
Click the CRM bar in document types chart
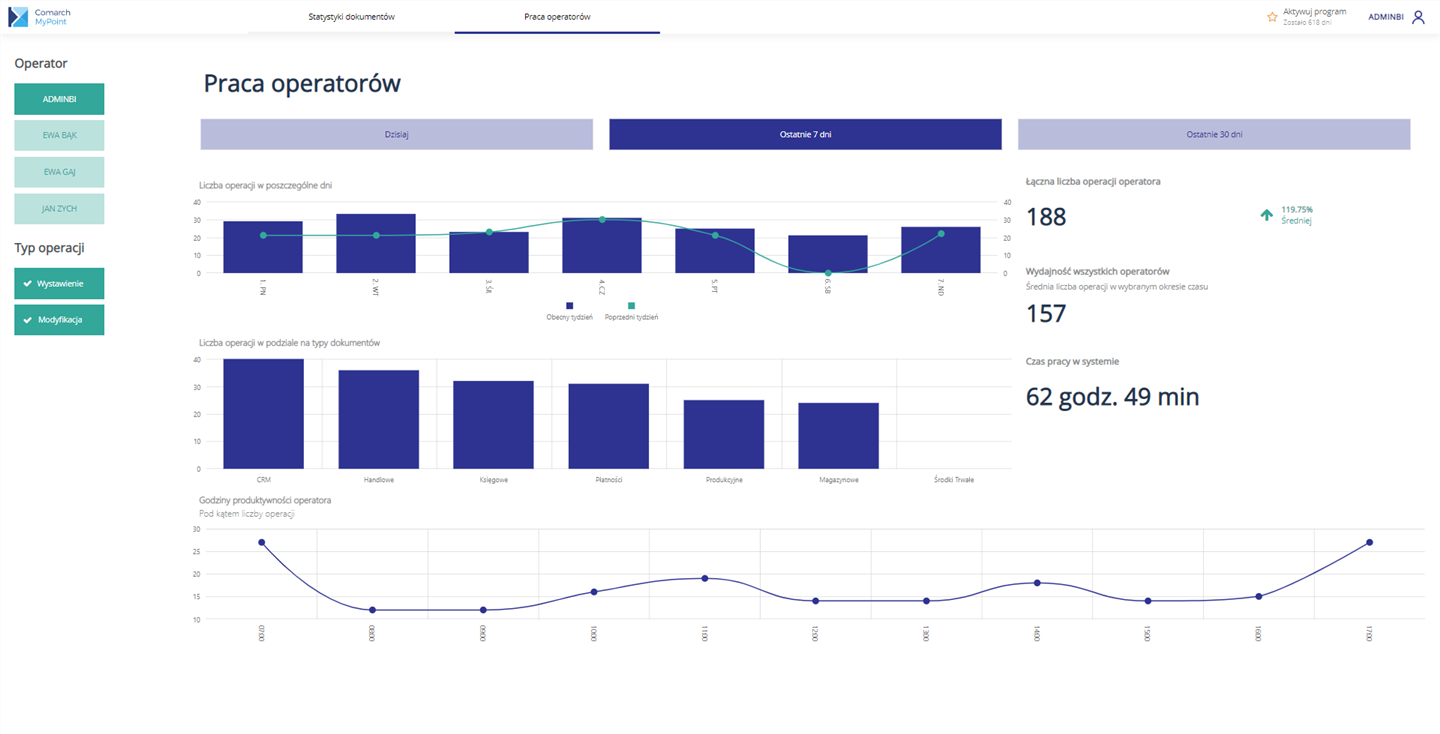coord(263,414)
